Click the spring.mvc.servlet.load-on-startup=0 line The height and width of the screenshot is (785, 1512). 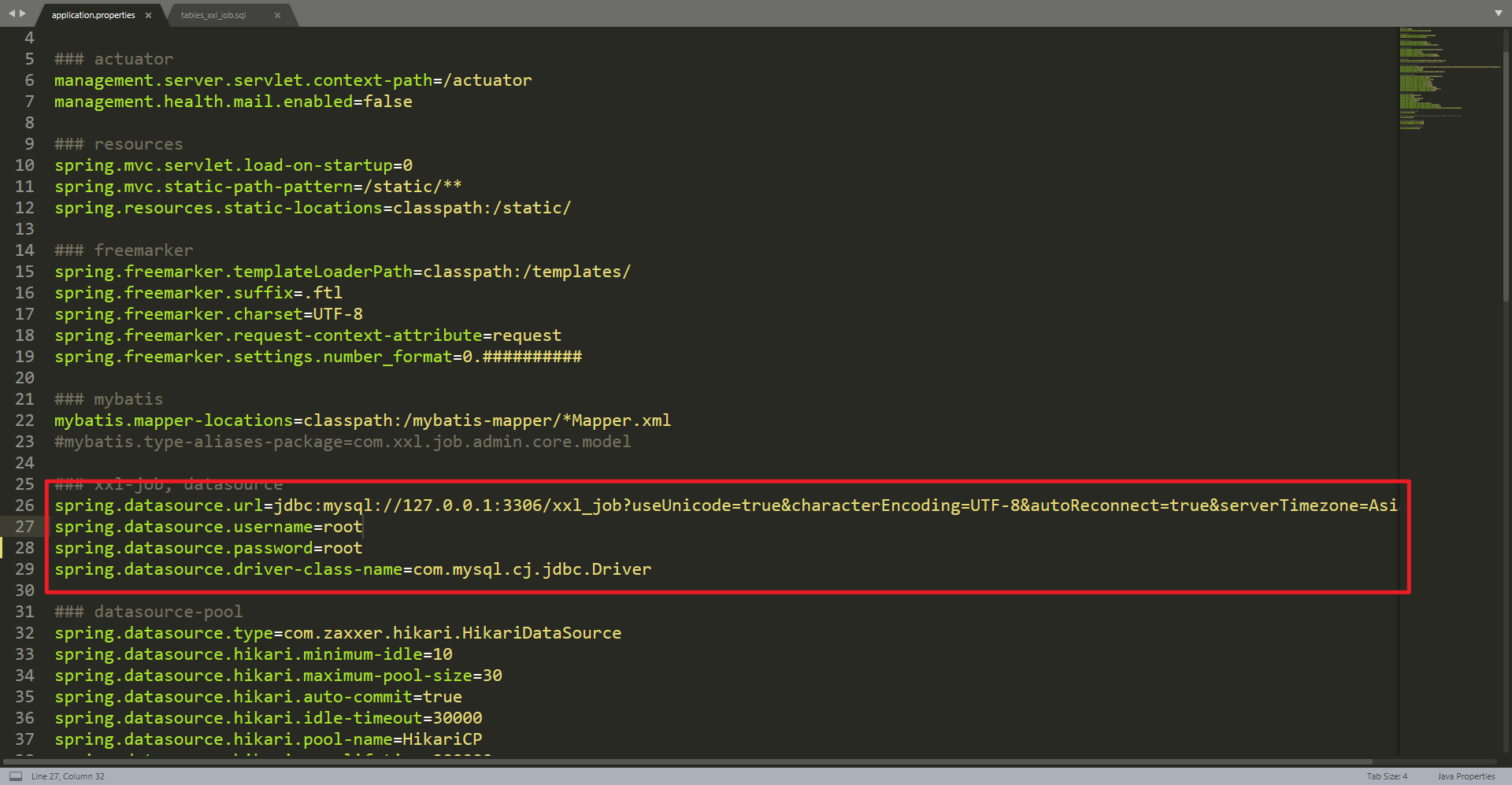(233, 165)
